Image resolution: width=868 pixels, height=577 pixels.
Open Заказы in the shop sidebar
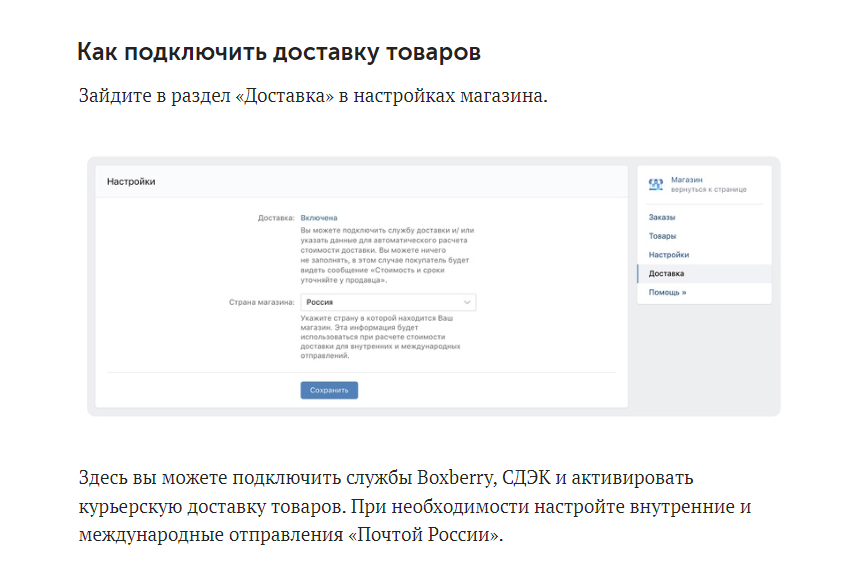click(662, 217)
